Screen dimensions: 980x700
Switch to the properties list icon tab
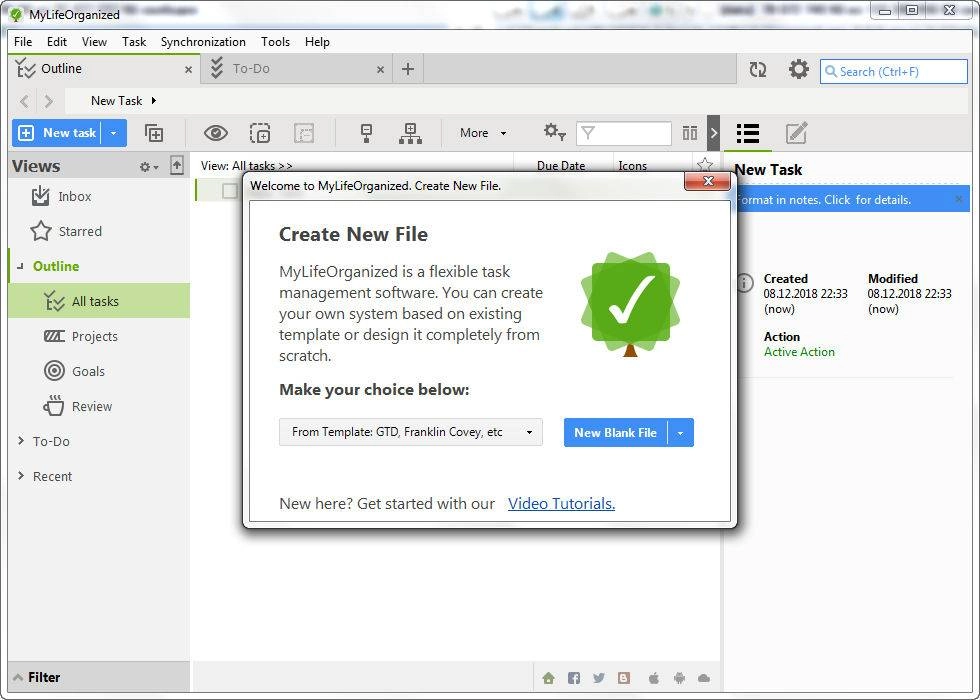click(x=748, y=133)
